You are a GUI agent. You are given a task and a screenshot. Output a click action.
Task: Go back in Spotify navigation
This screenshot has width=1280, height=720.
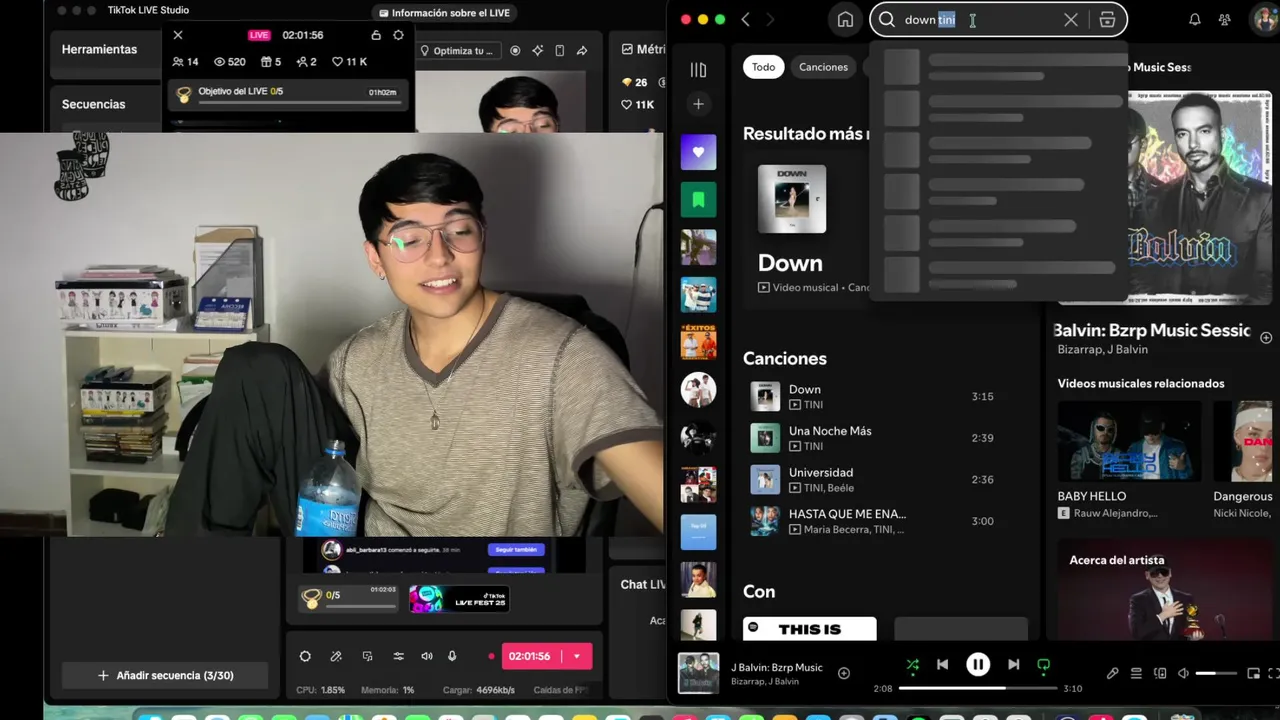745,20
